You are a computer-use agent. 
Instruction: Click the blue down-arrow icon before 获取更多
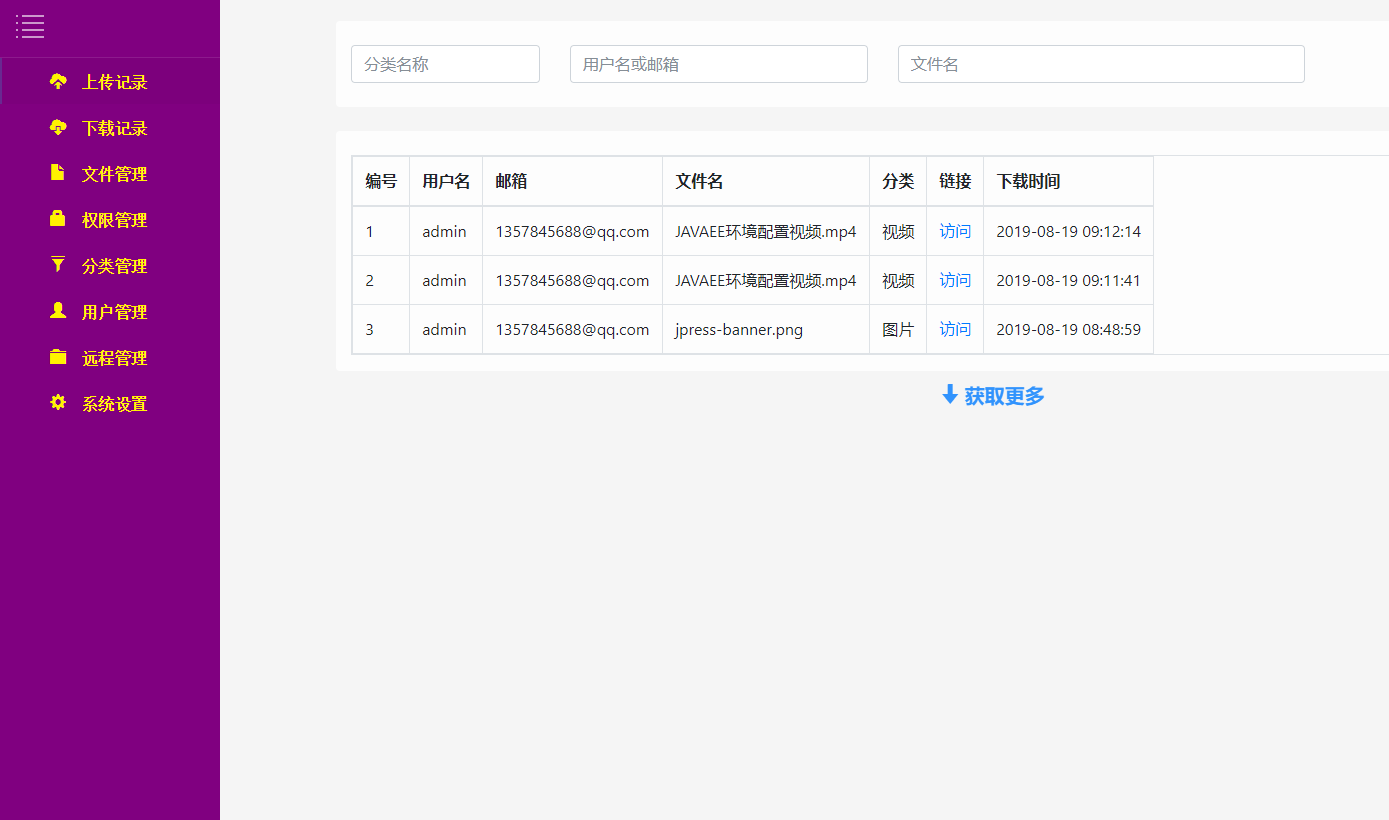tap(948, 394)
